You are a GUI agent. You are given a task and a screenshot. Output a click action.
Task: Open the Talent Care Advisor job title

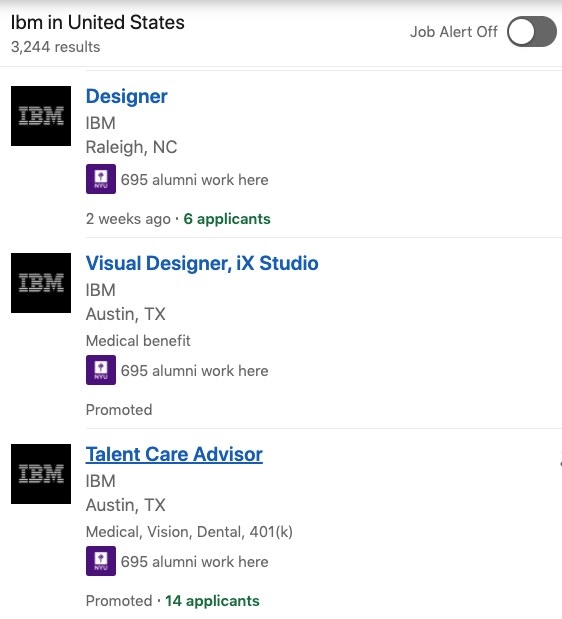coord(174,454)
